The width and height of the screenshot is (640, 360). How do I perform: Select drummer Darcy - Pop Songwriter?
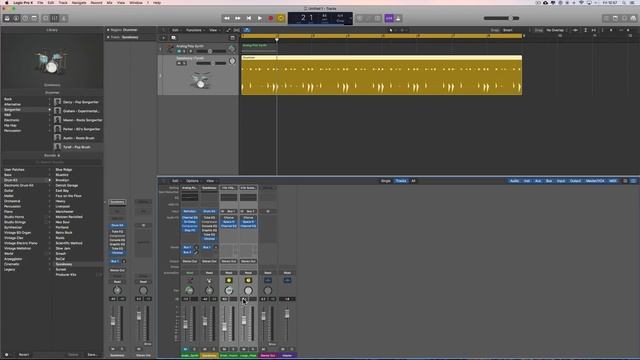[78, 102]
